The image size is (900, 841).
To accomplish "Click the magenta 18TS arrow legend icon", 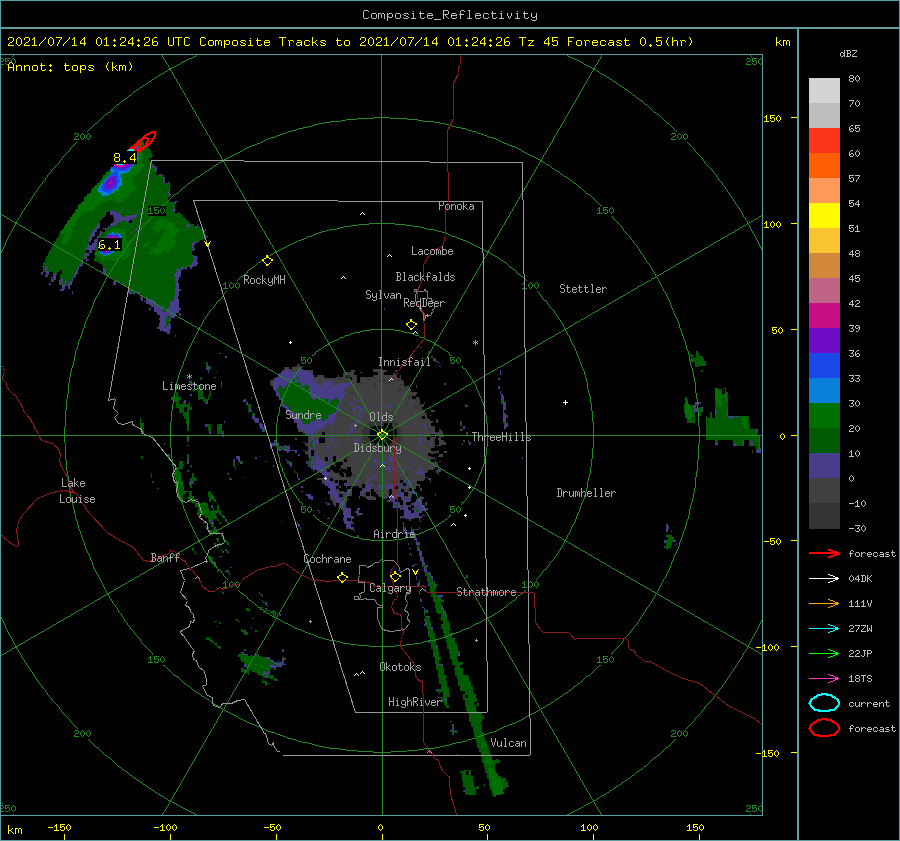I will pyautogui.click(x=824, y=679).
